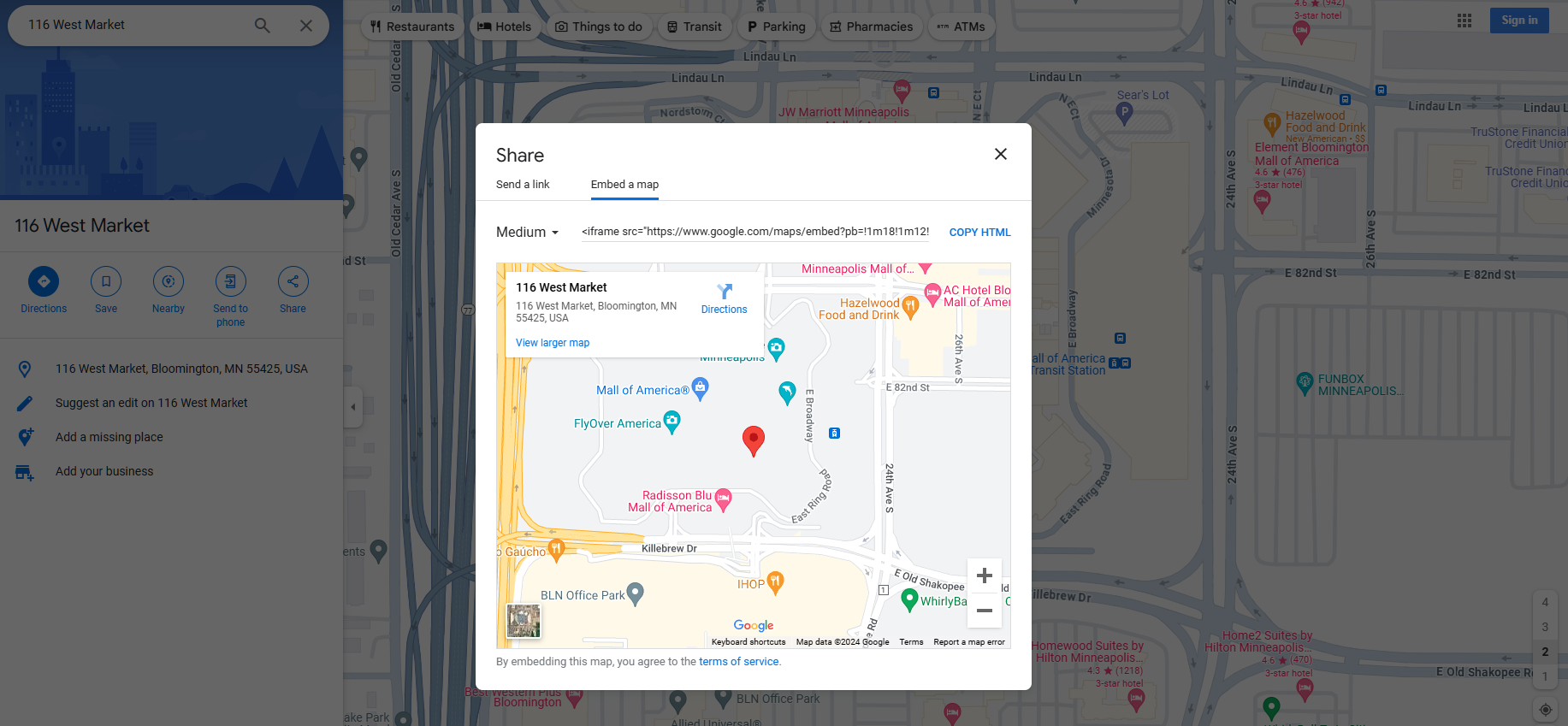The width and height of the screenshot is (1568, 726).
Task: Click Sear's Lot parking marker on main map
Action: 1124,113
